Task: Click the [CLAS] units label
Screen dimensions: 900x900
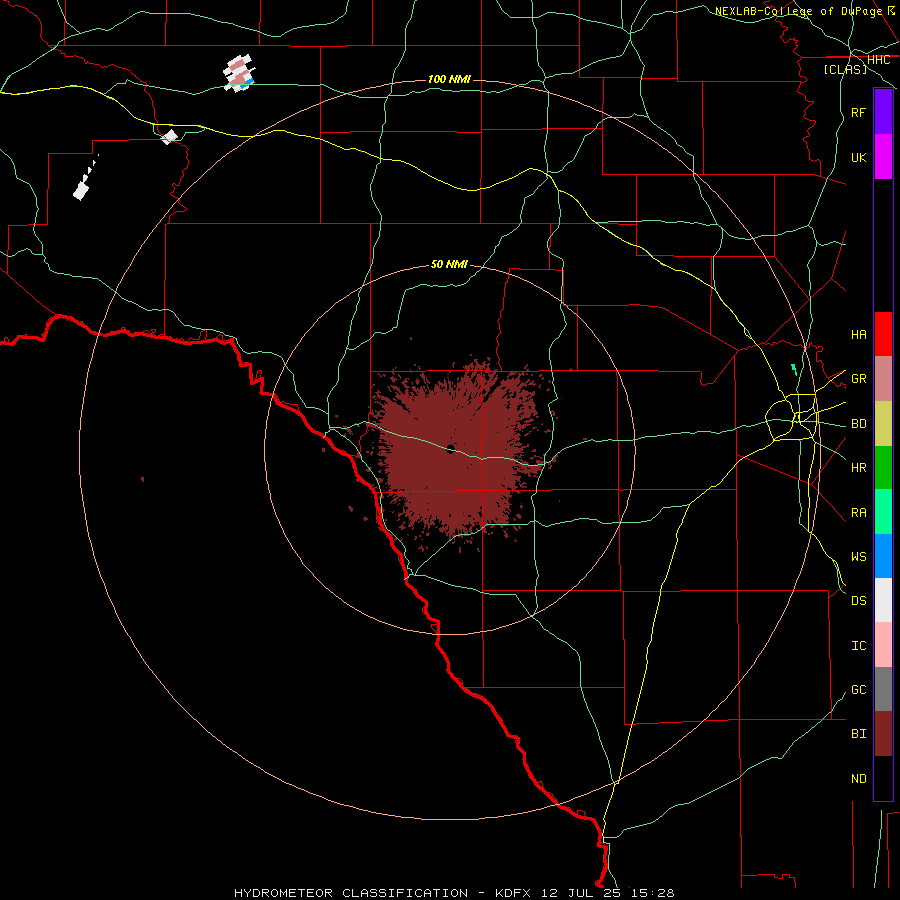Action: (845, 69)
